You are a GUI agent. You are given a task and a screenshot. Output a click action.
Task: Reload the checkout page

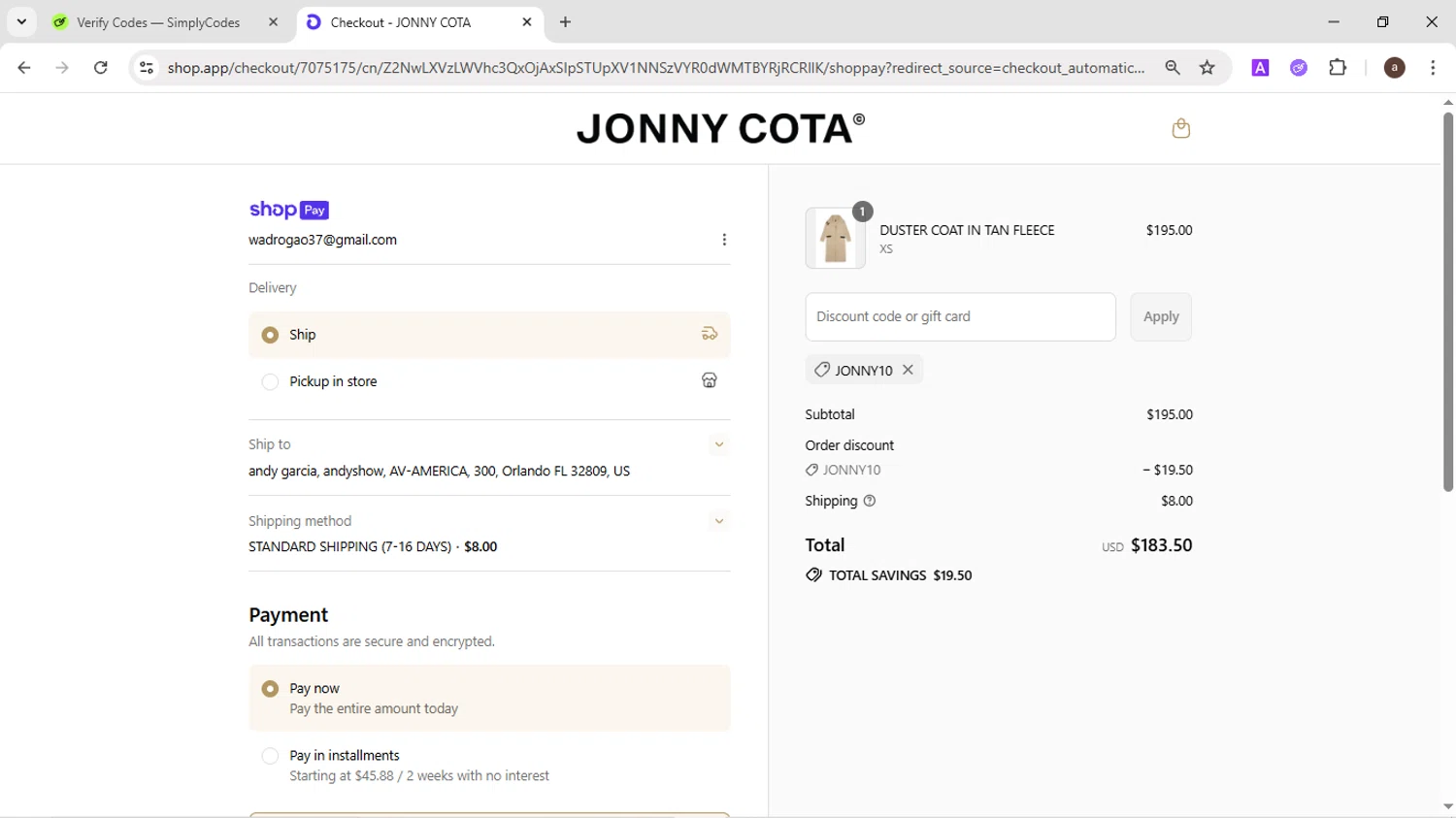click(x=101, y=67)
